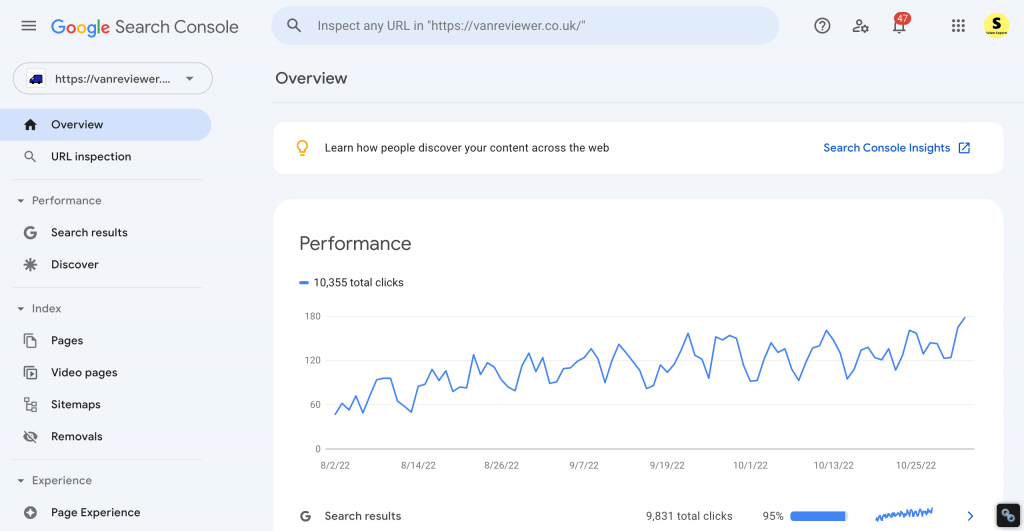Open the Help question mark icon
Viewport: 1024px width, 531px height.
coord(822,25)
